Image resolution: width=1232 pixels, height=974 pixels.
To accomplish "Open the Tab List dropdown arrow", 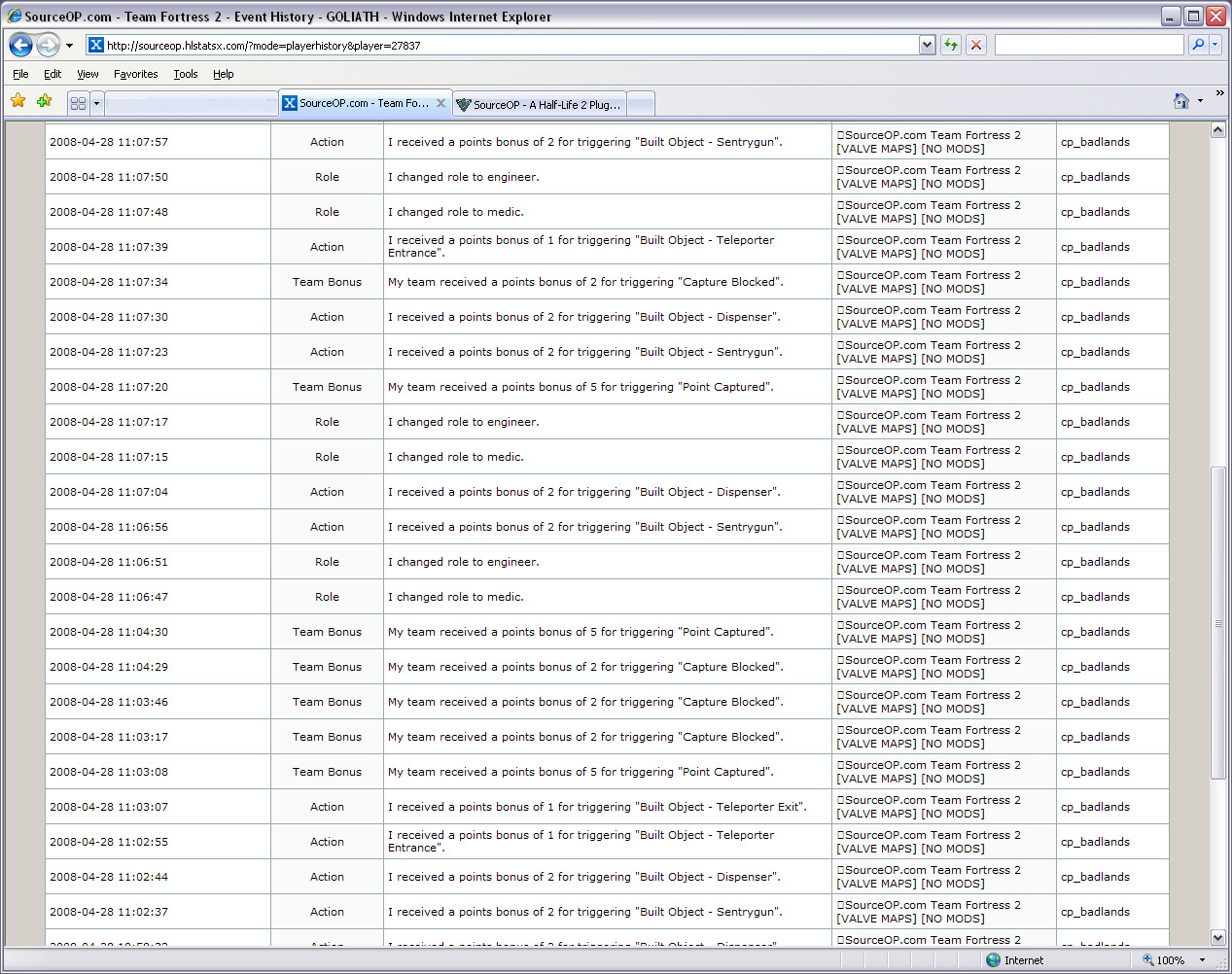I will click(x=96, y=103).
